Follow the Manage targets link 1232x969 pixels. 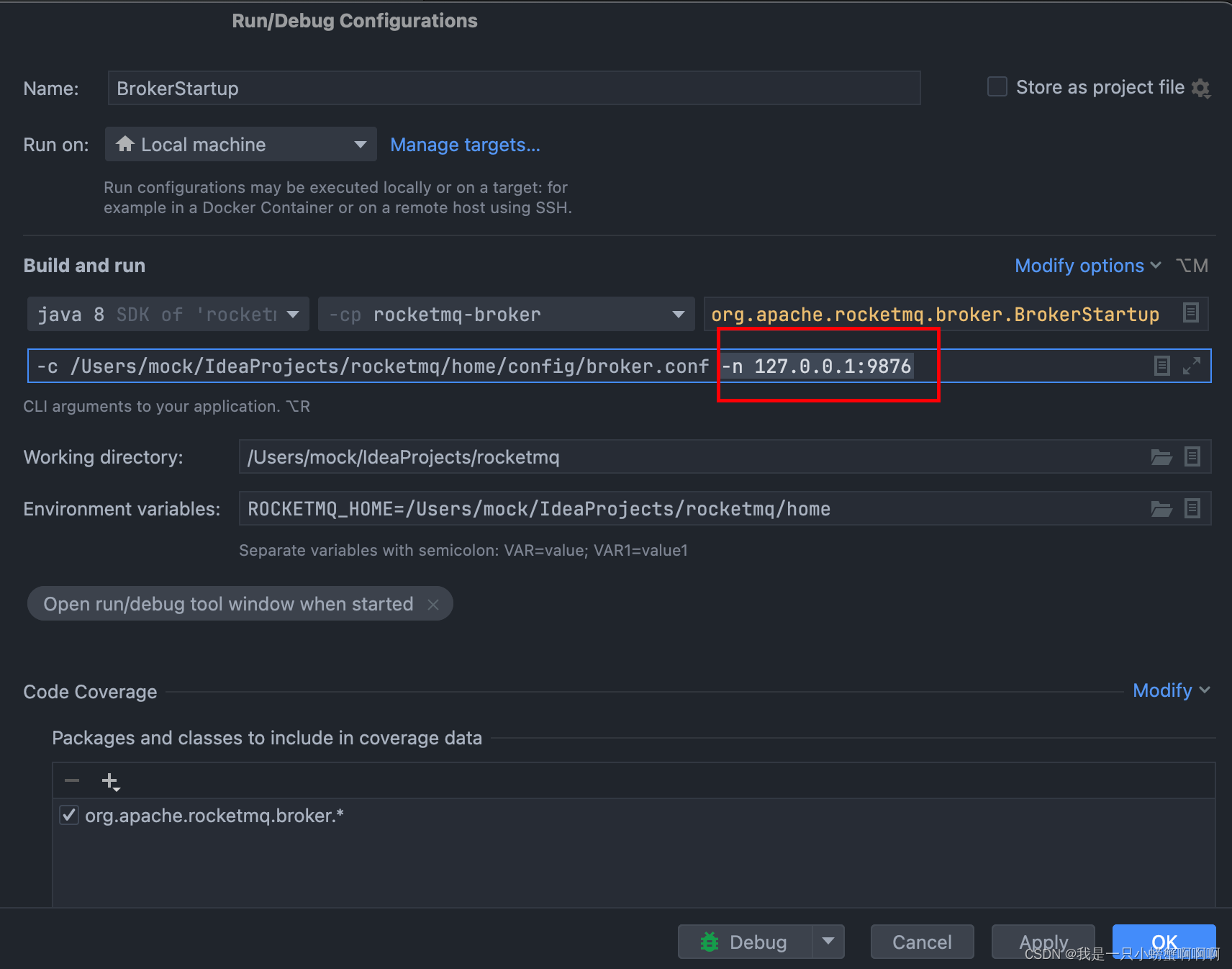click(465, 145)
